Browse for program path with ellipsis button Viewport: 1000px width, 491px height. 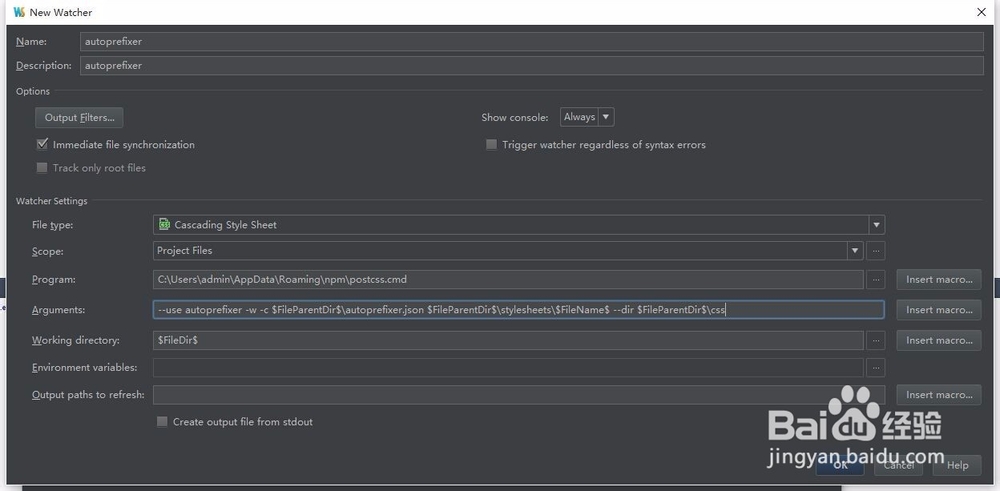(x=876, y=279)
